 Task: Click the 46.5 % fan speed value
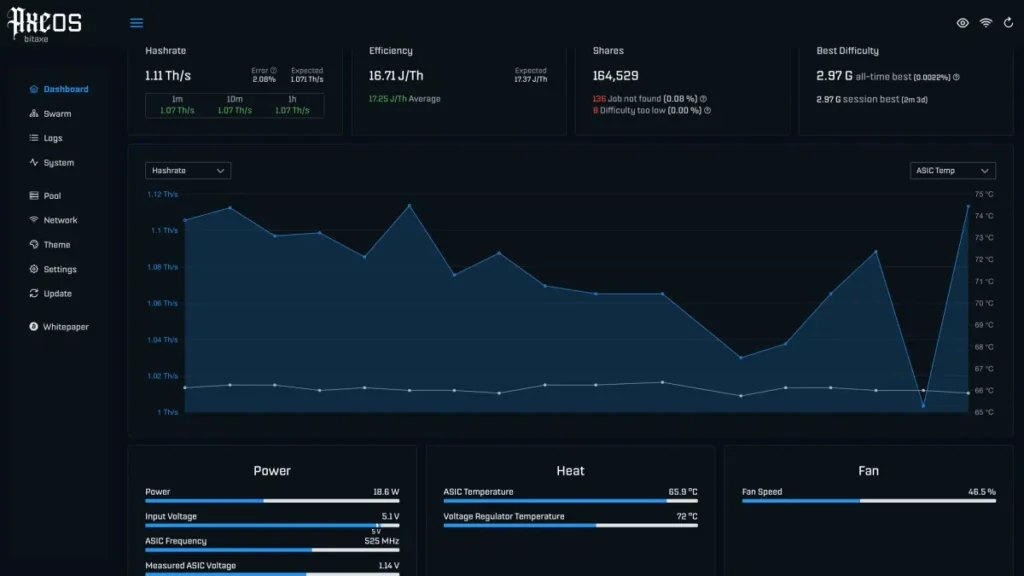[982, 492]
